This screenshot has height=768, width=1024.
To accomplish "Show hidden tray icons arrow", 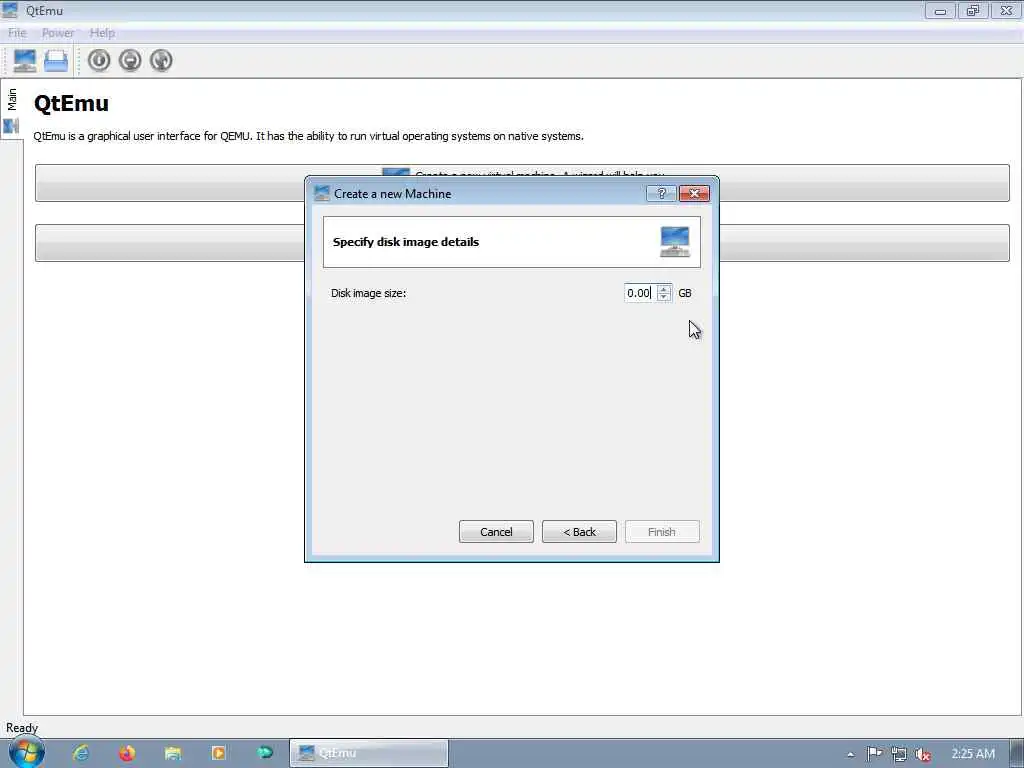I will point(850,754).
